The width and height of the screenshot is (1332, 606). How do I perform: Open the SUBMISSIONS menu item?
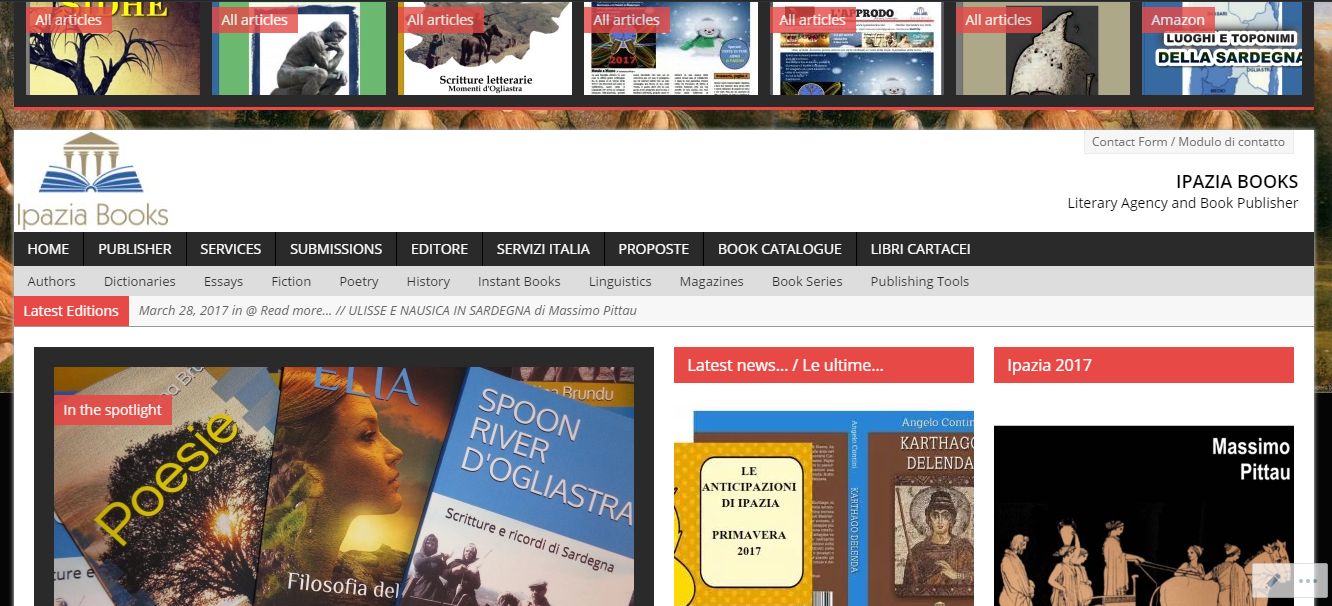click(336, 249)
